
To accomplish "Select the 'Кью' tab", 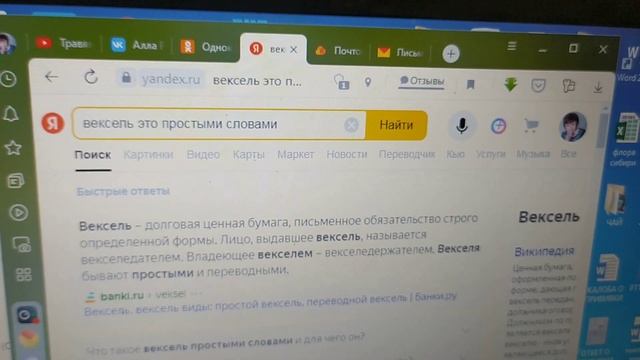I will point(456,154).
